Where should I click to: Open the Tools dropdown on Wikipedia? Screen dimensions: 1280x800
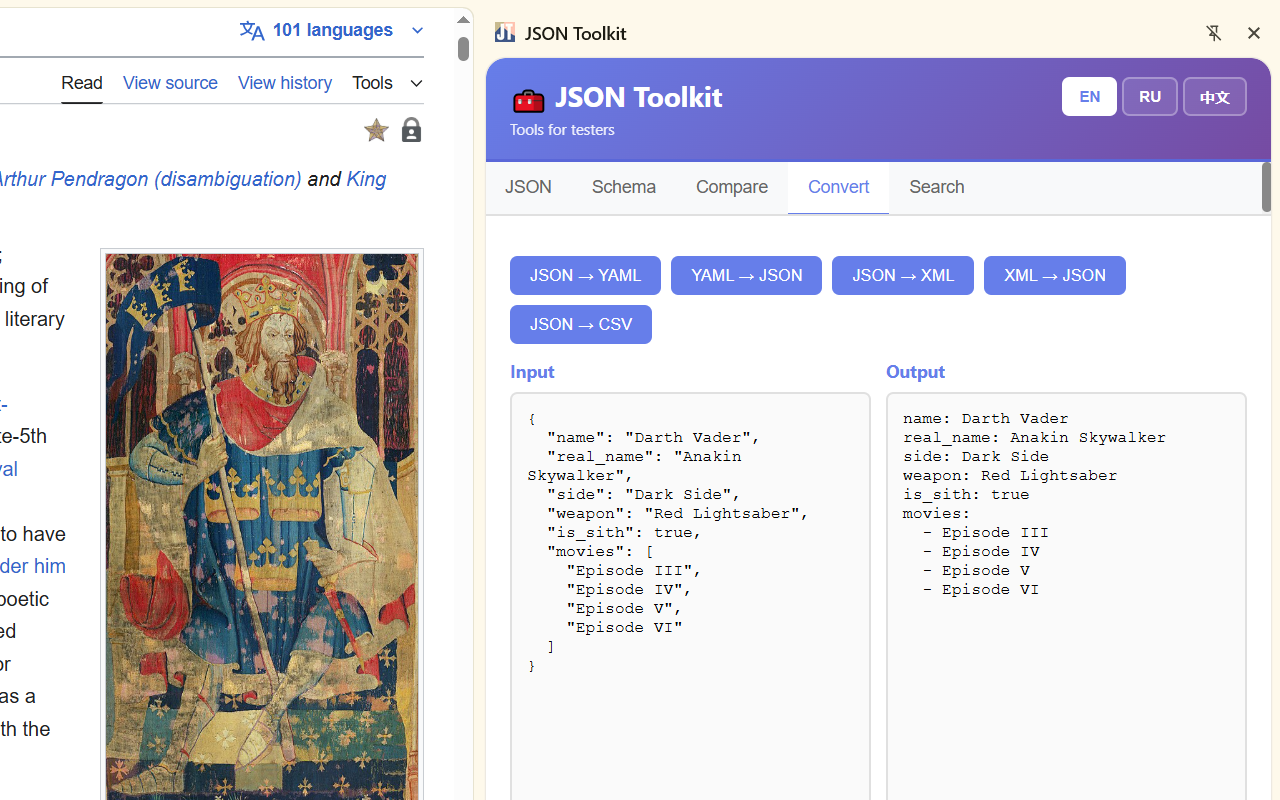pyautogui.click(x=387, y=83)
